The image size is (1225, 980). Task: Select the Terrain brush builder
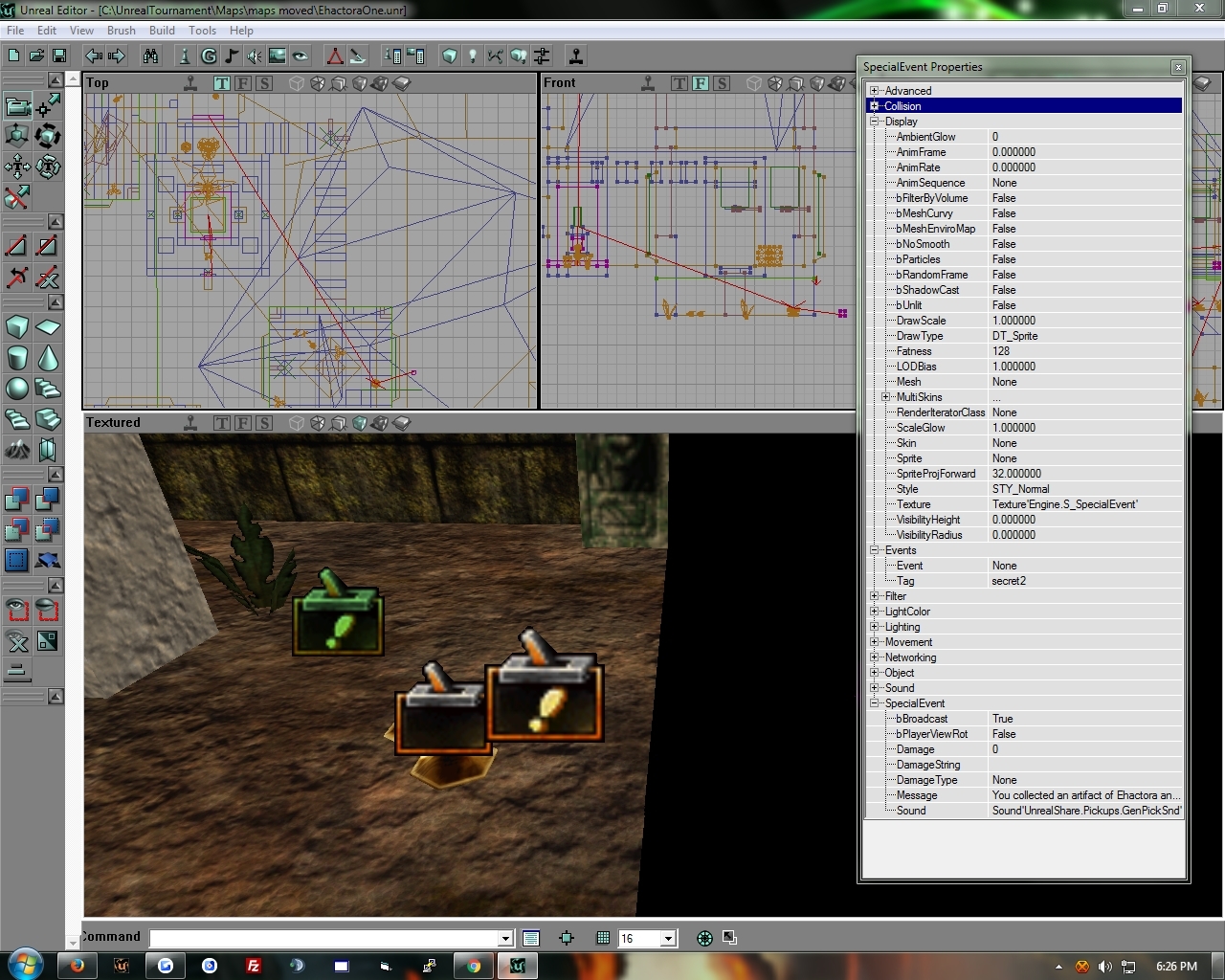click(x=17, y=450)
